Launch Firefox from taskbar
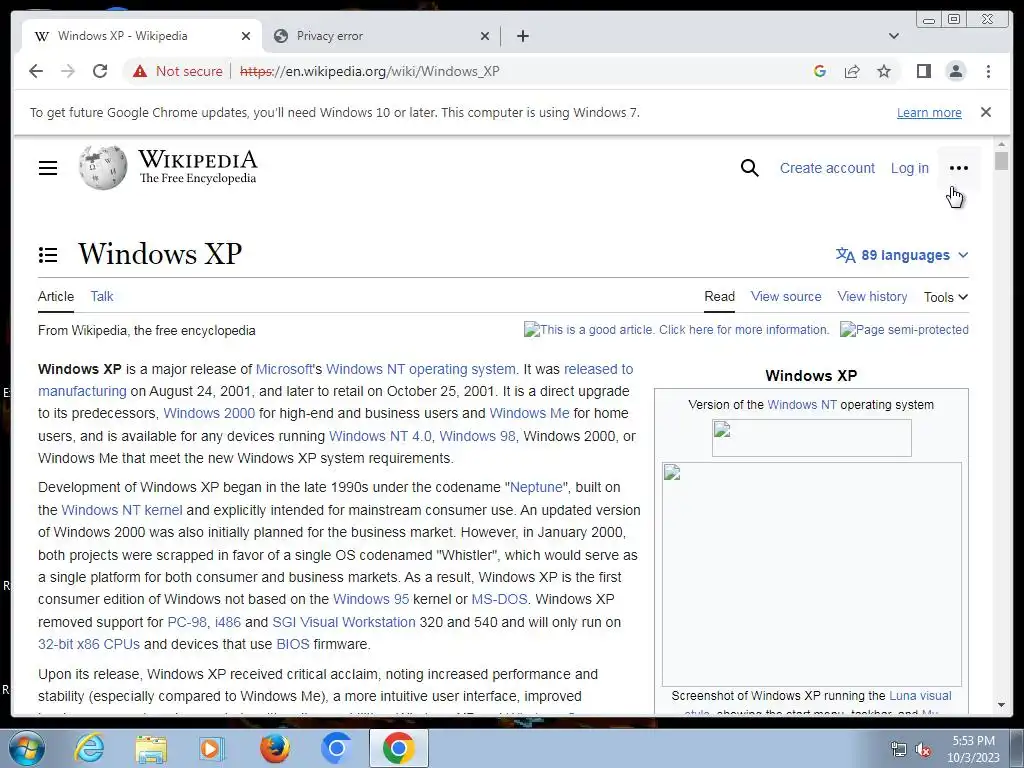 click(275, 748)
